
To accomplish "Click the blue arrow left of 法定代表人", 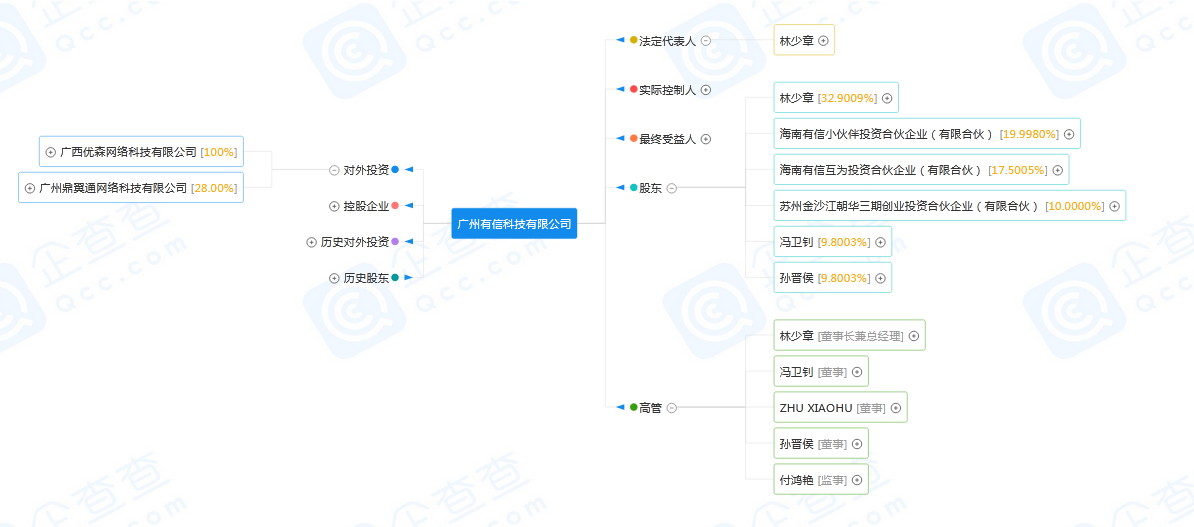I will click(x=621, y=40).
